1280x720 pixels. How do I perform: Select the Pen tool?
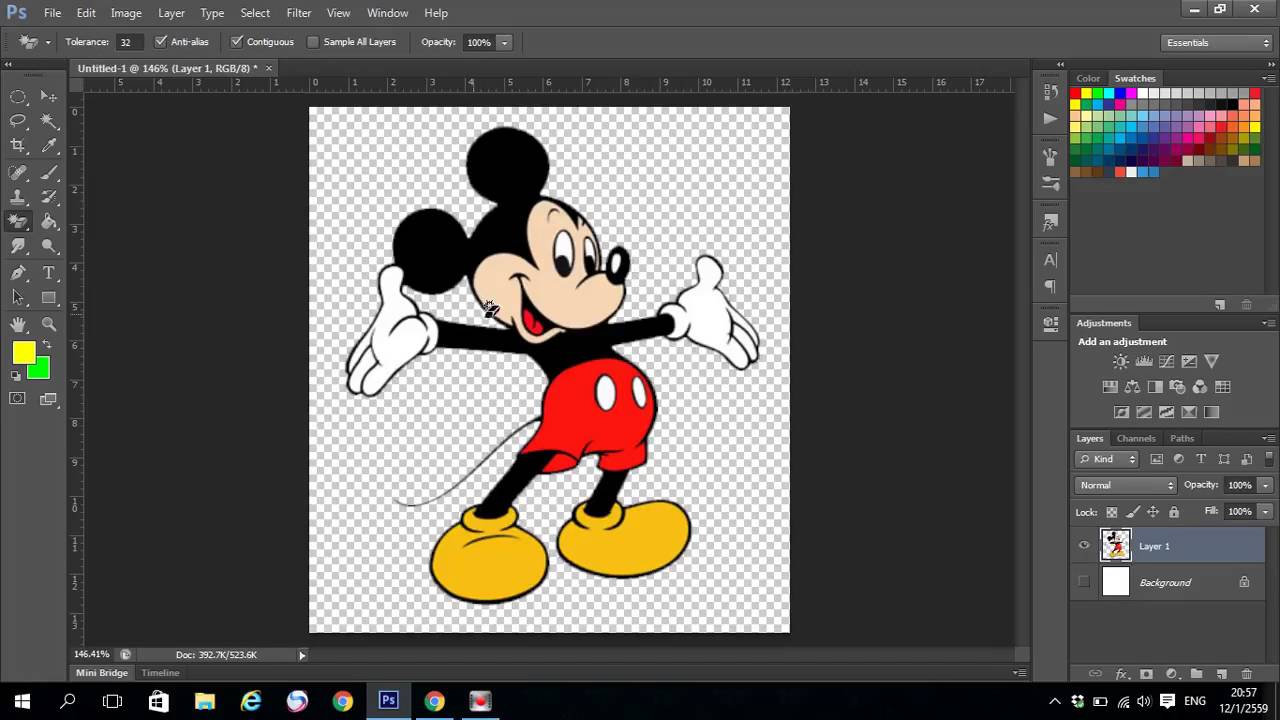tap(18, 273)
